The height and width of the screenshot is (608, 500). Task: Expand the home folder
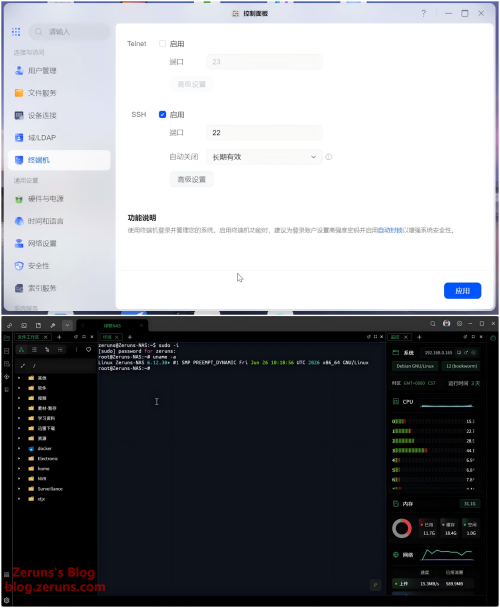19,469
